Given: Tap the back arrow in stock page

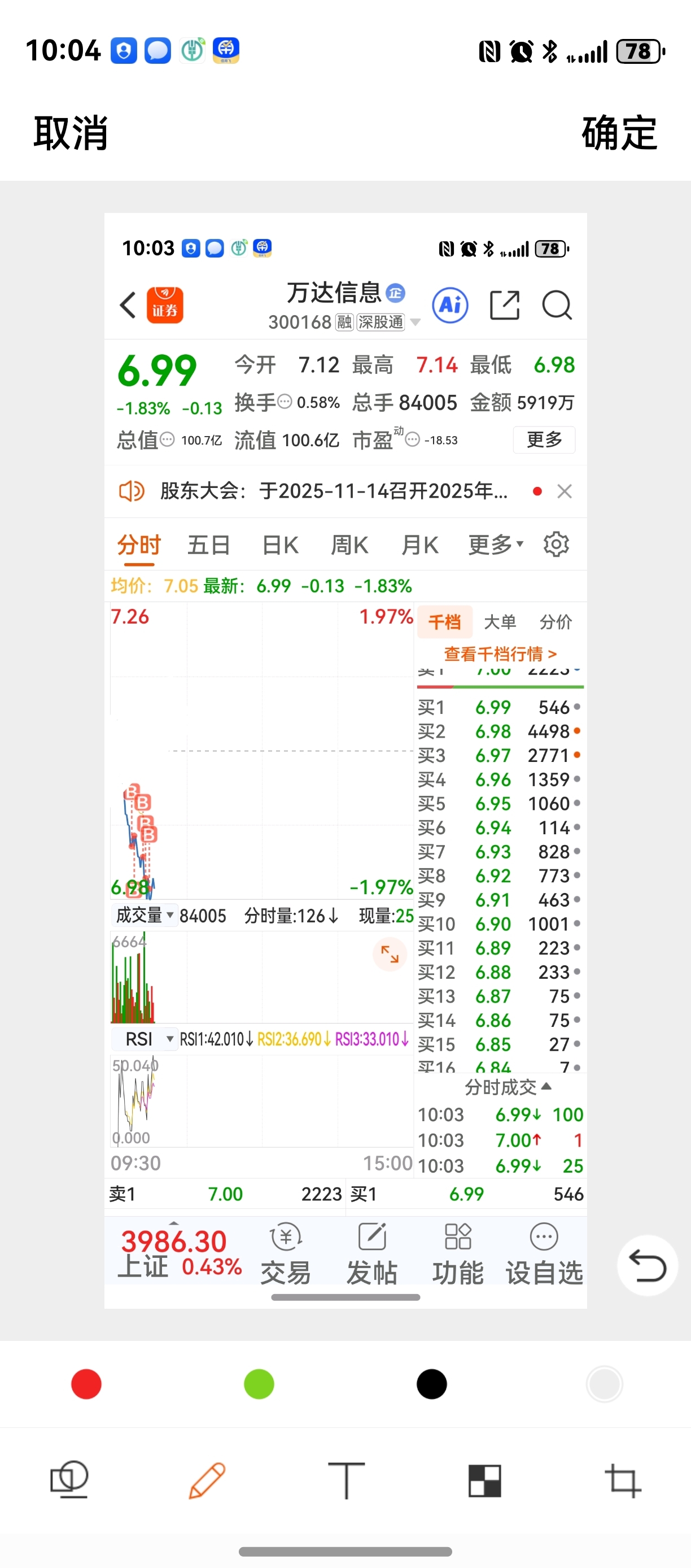Looking at the screenshot, I should click(x=128, y=305).
